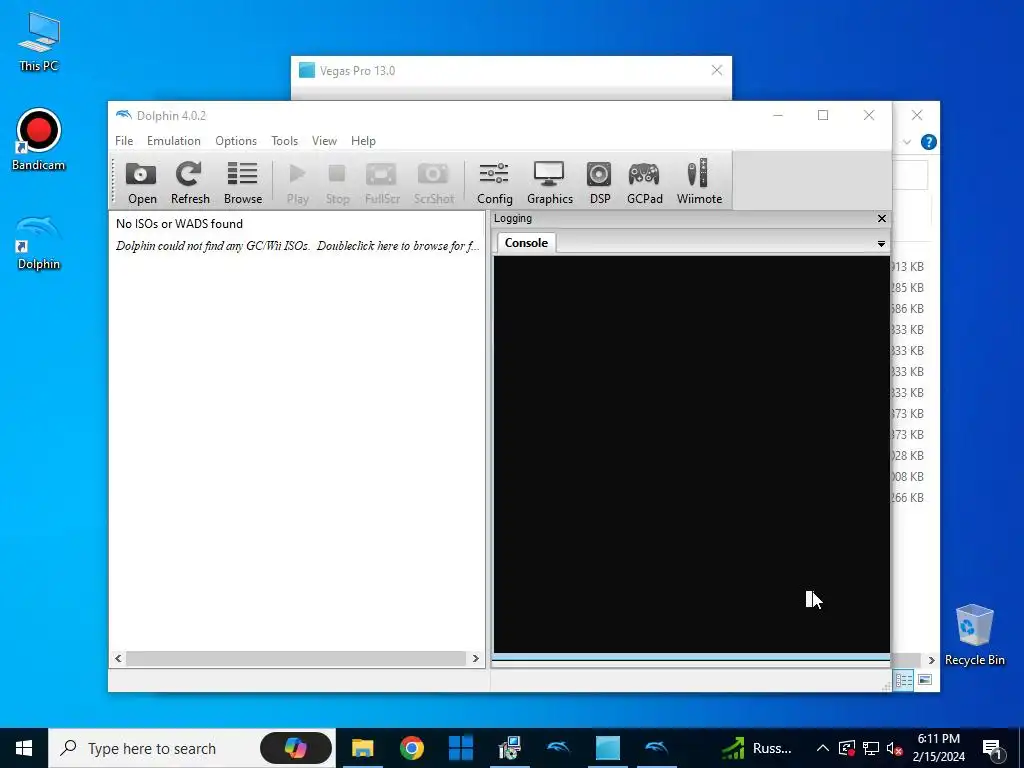Select the Dolphin desktop shortcut
This screenshot has width=1024, height=768.
pos(39,243)
